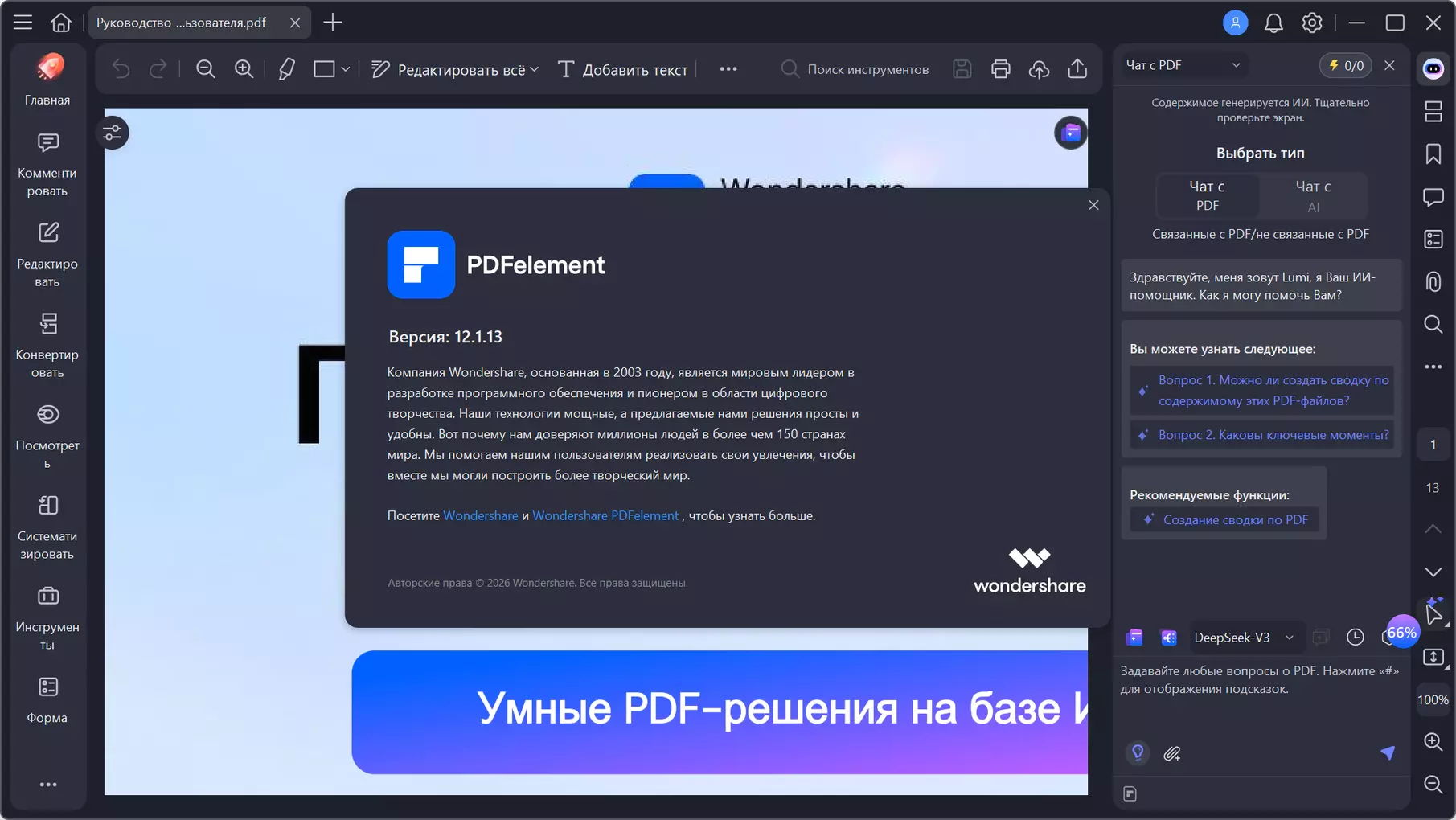Attach a file to the chat message
1456x820 pixels.
point(1172,753)
